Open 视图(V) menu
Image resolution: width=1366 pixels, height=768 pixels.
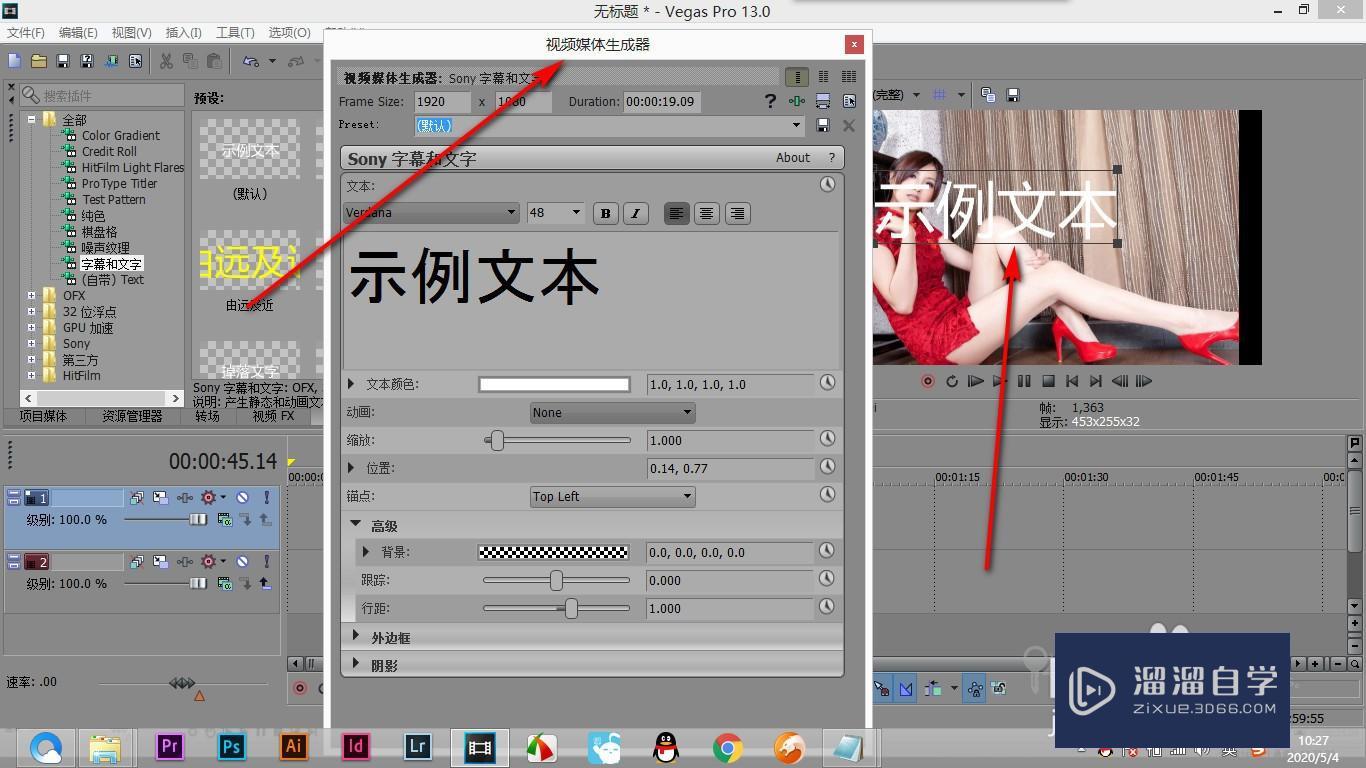tap(131, 33)
